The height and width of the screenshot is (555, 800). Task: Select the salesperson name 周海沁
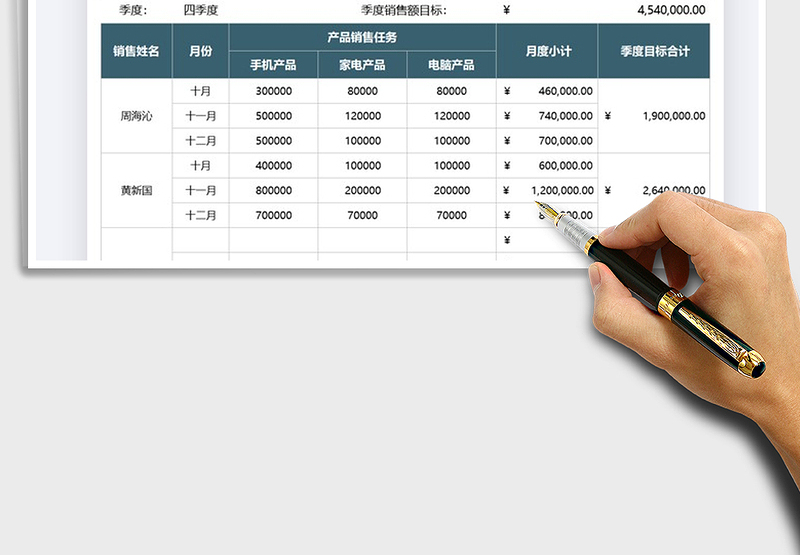coord(136,116)
